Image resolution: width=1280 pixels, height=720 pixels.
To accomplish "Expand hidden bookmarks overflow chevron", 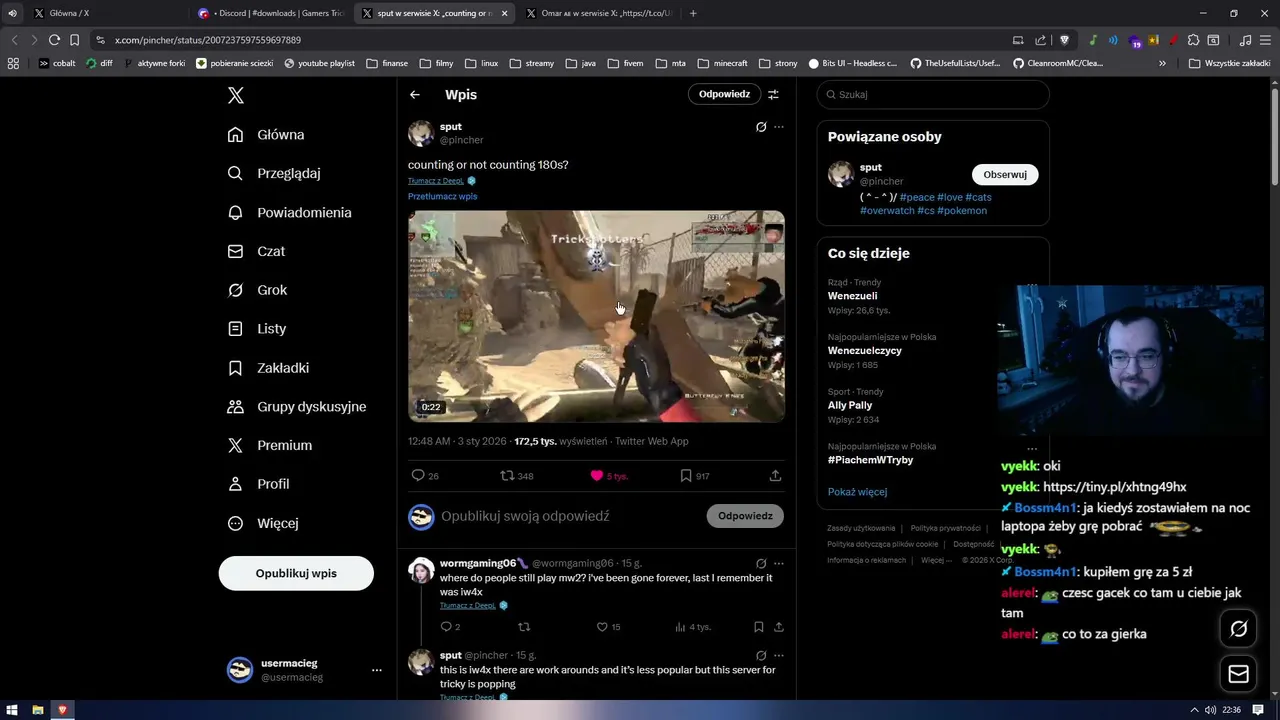I will (x=1162, y=63).
